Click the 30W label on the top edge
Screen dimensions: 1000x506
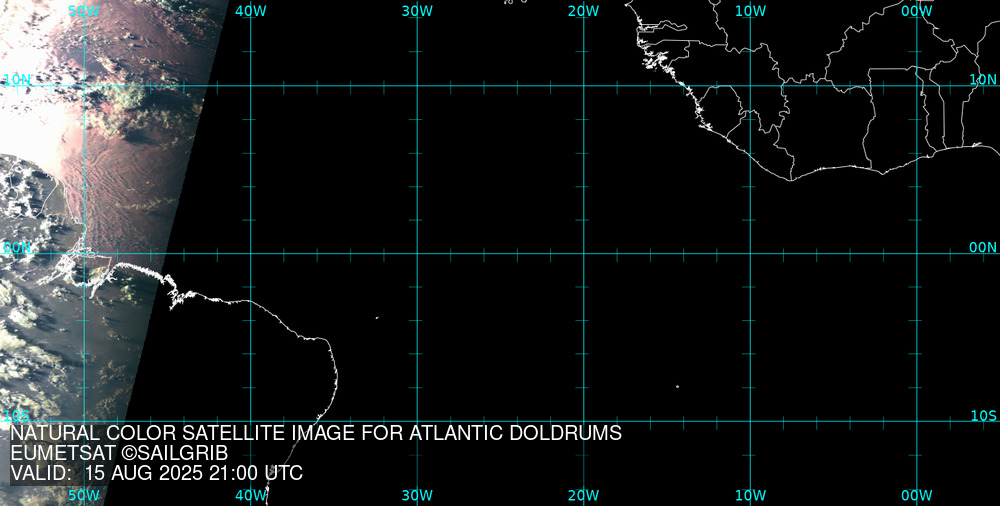[x=417, y=11]
